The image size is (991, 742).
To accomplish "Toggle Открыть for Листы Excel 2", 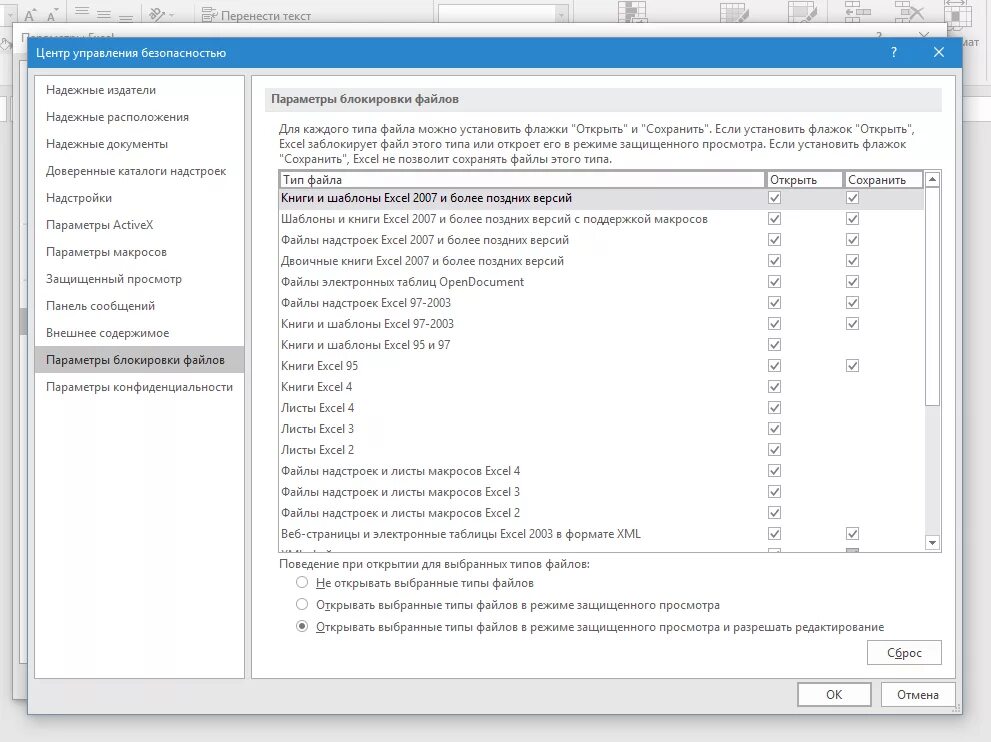I will [x=774, y=449].
